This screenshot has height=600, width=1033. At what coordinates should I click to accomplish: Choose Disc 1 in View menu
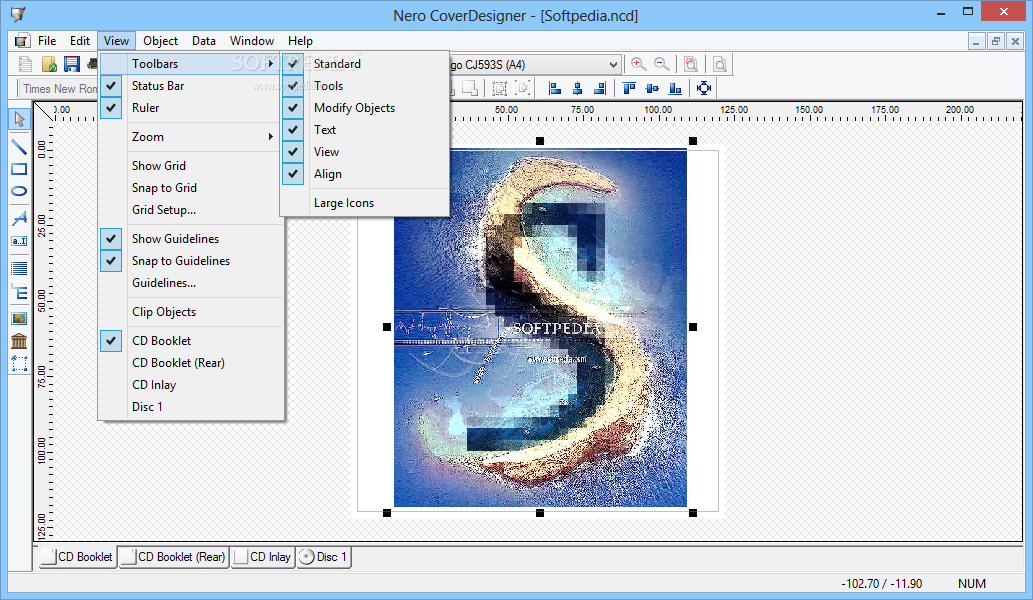click(x=191, y=407)
